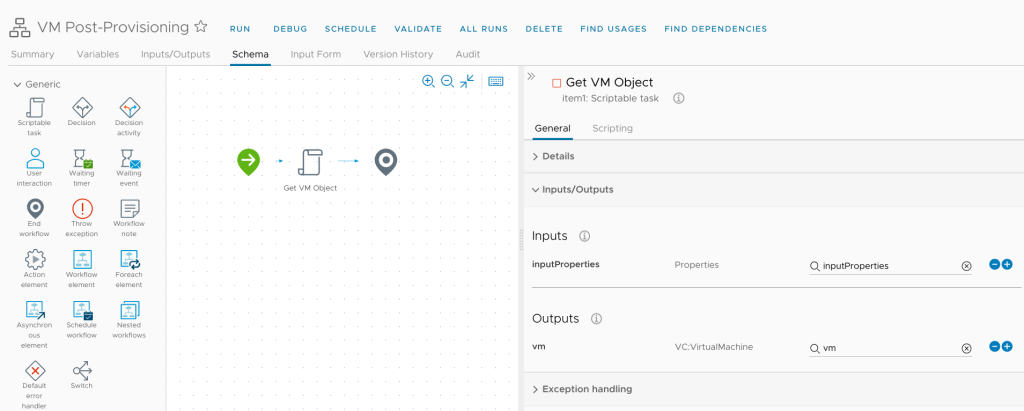This screenshot has height=411, width=1024.
Task: Select the Default error handler icon
Action: tap(35, 370)
